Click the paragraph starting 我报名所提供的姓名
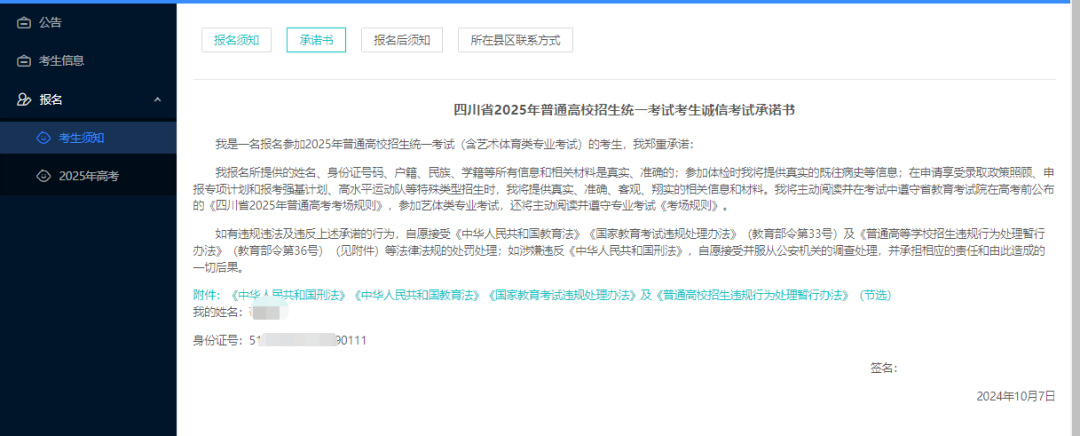Screen dimensions: 1080x436 coord(624,189)
